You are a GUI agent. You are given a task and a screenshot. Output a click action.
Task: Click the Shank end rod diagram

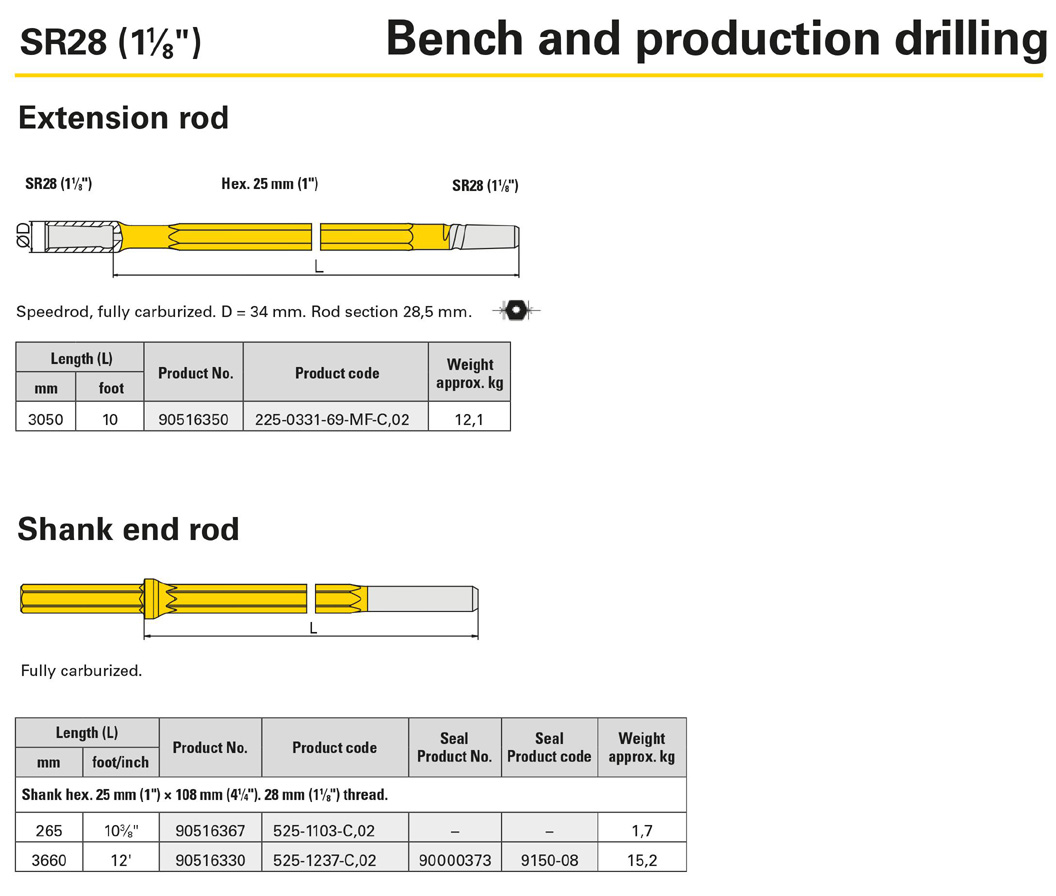pyautogui.click(x=249, y=608)
